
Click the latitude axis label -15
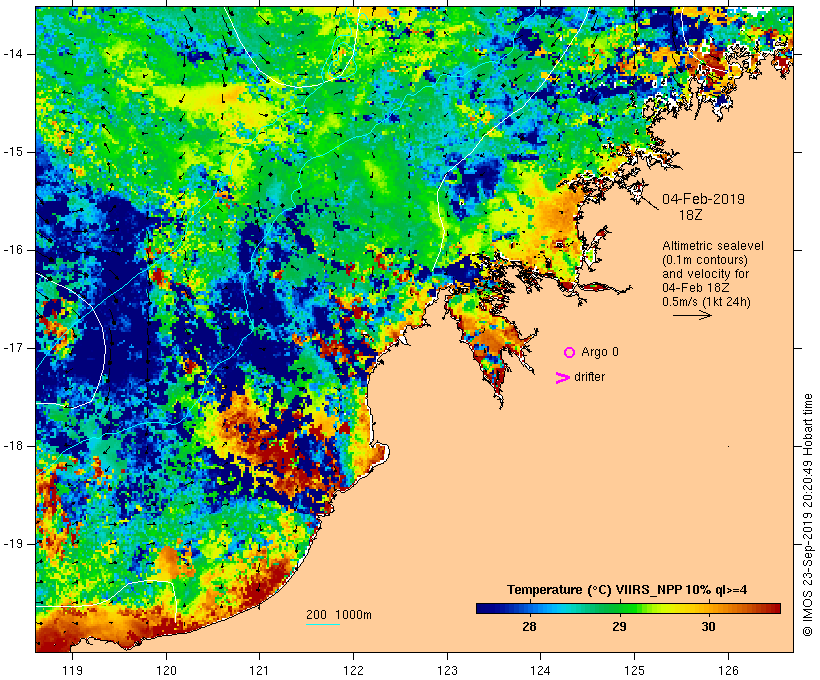pos(13,152)
